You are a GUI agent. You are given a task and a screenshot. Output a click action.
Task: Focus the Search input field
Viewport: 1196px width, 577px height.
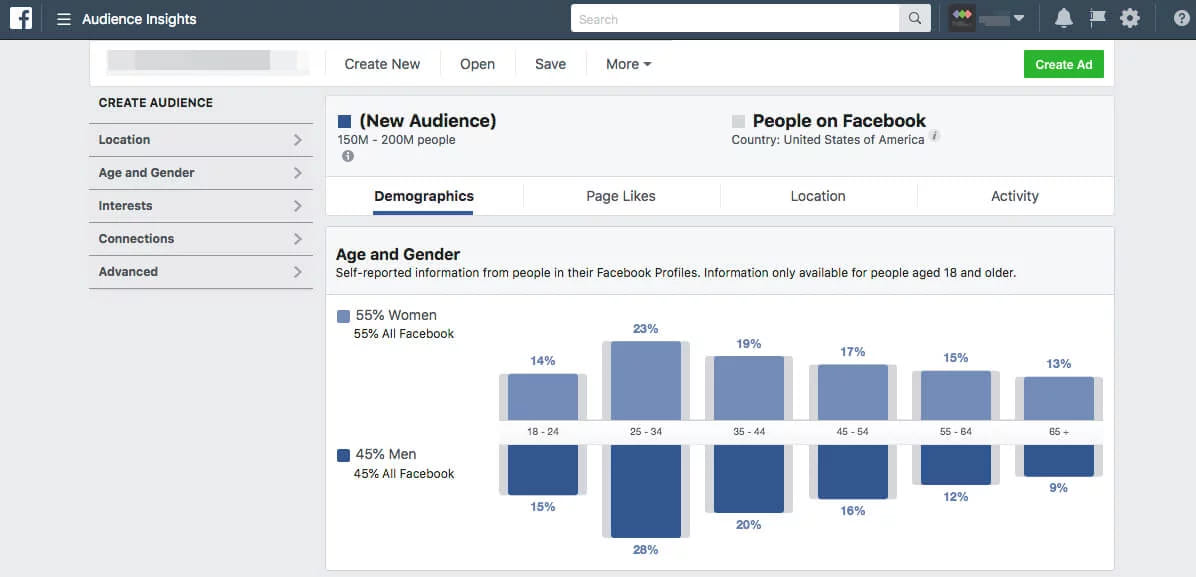coord(735,19)
